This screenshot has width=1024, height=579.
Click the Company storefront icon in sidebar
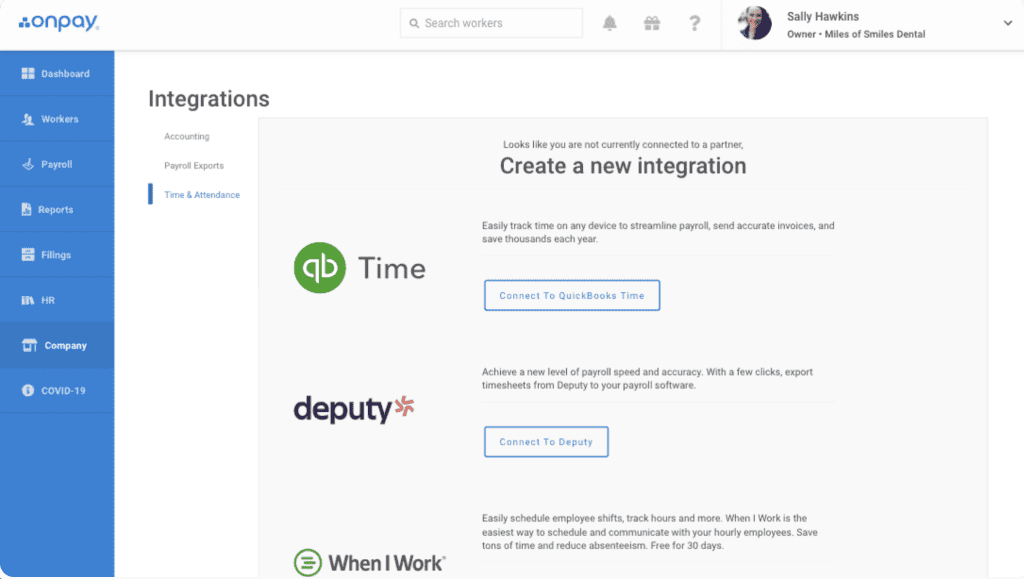(x=29, y=345)
